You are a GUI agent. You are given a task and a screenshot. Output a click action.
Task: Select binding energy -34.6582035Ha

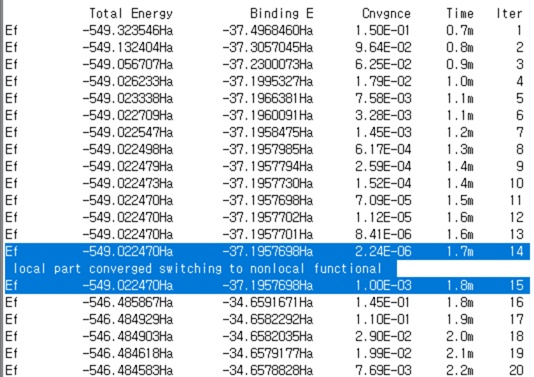(268, 336)
